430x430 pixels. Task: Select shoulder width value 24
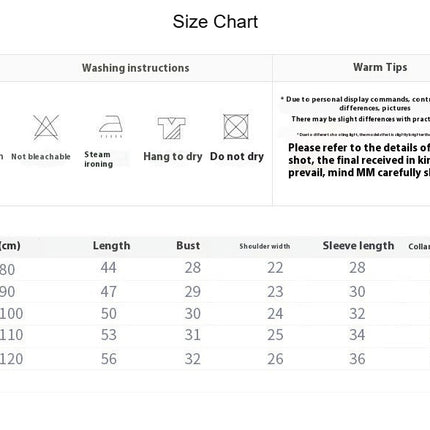275,314
